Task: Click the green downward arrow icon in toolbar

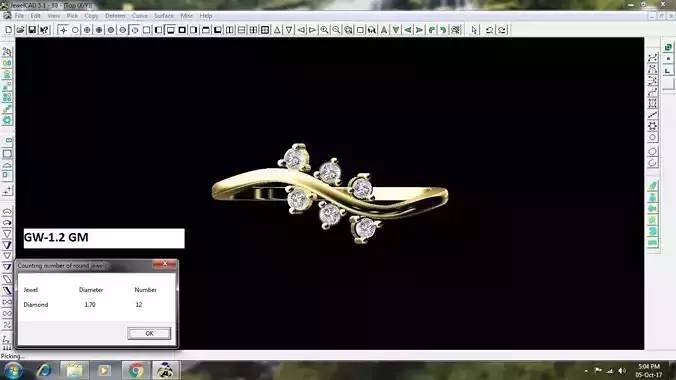Action: click(396, 30)
